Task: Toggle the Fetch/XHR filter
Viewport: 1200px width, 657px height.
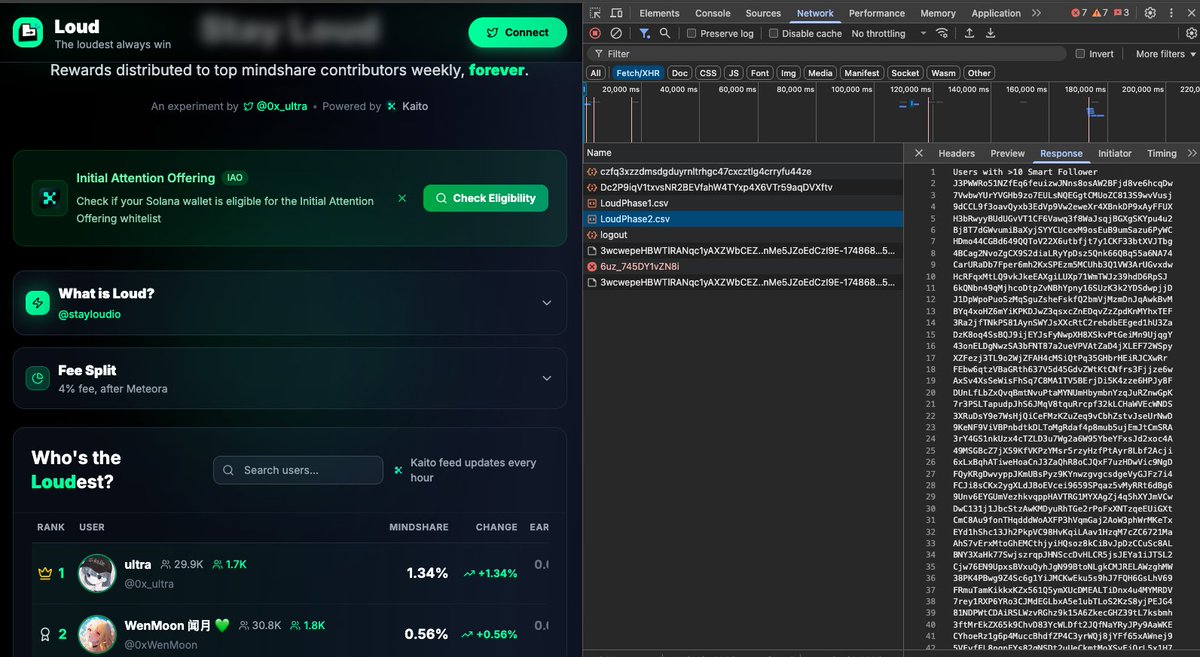Action: click(x=637, y=73)
